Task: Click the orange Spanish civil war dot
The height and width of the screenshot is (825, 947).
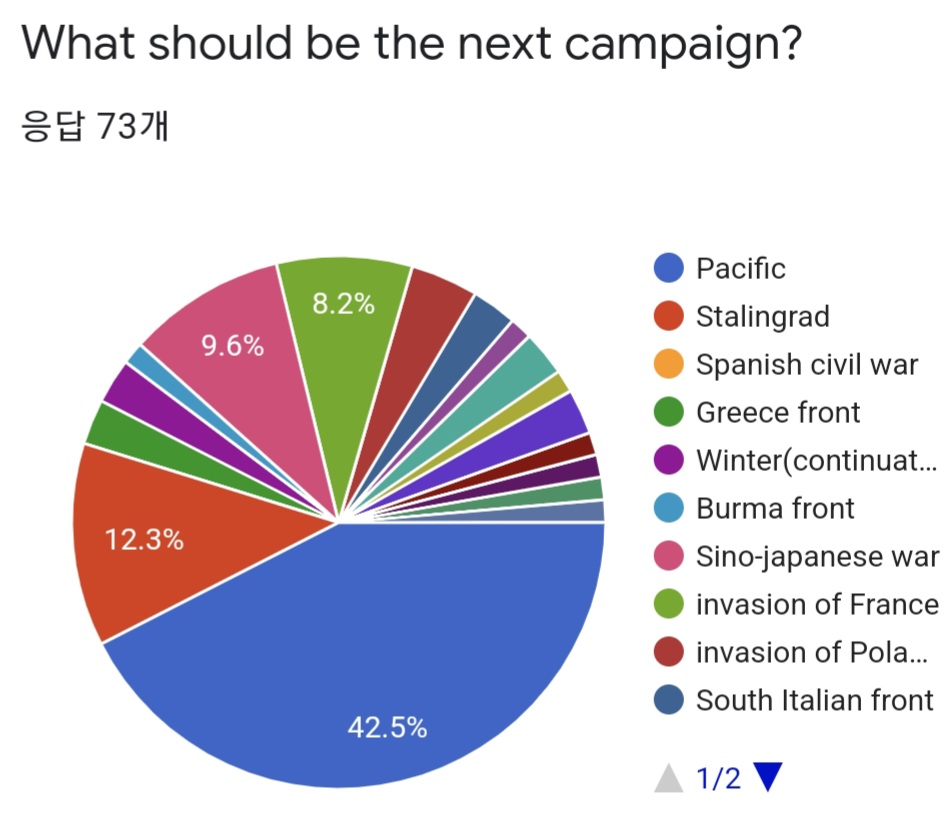Action: 669,364
